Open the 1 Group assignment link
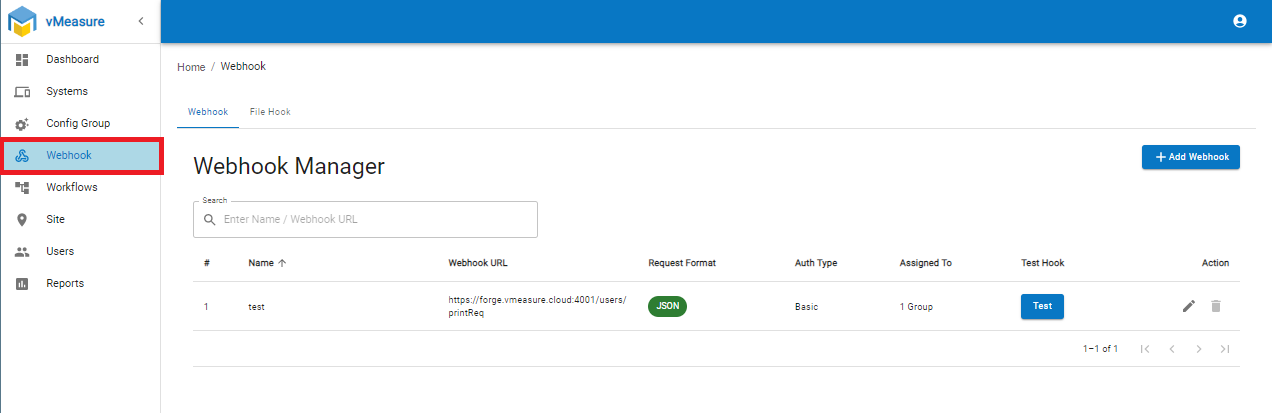 pyautogui.click(x=915, y=307)
